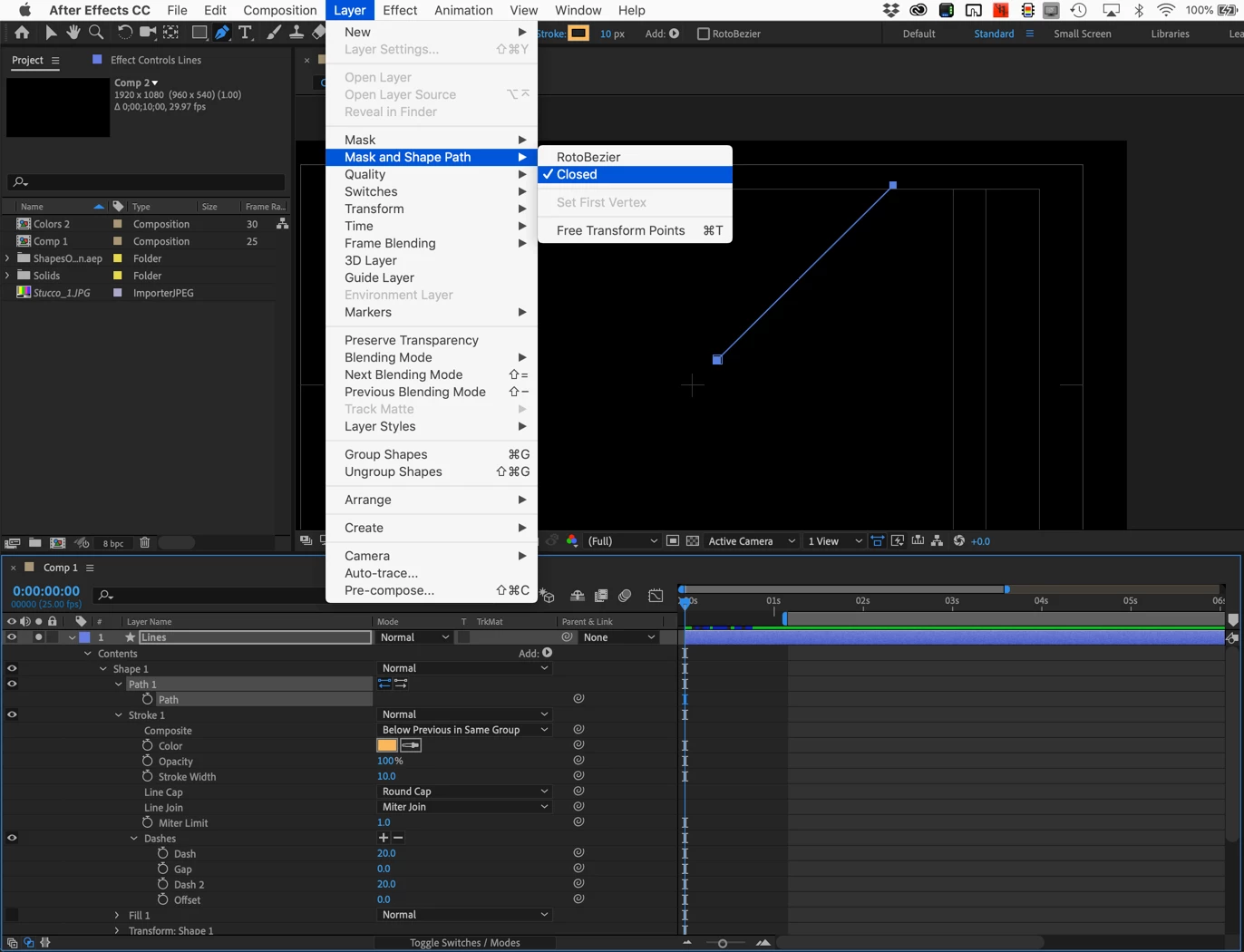Toggle visibility eye for Shape 1

click(12, 668)
